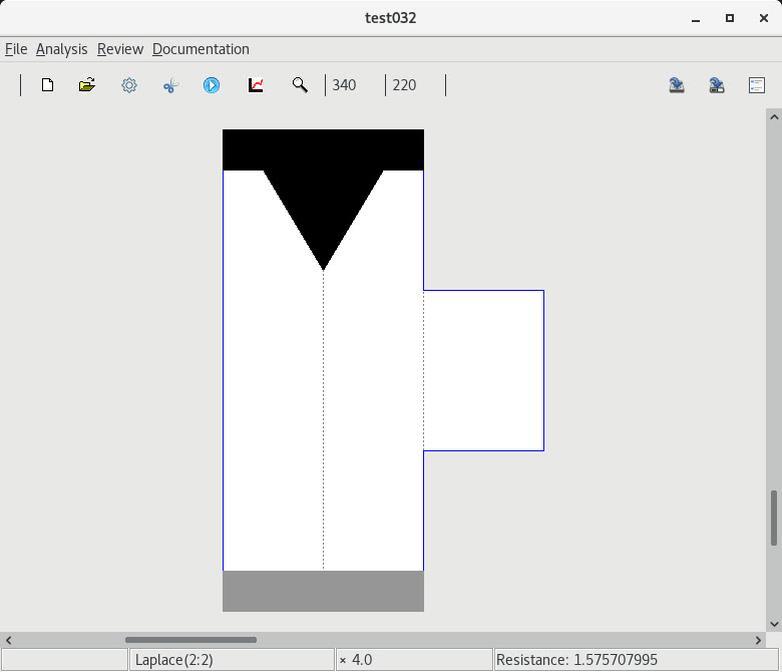Screen dimensions: 782x672
Task: Click the gray rectangle at drawing bottom
Action: [323, 591]
